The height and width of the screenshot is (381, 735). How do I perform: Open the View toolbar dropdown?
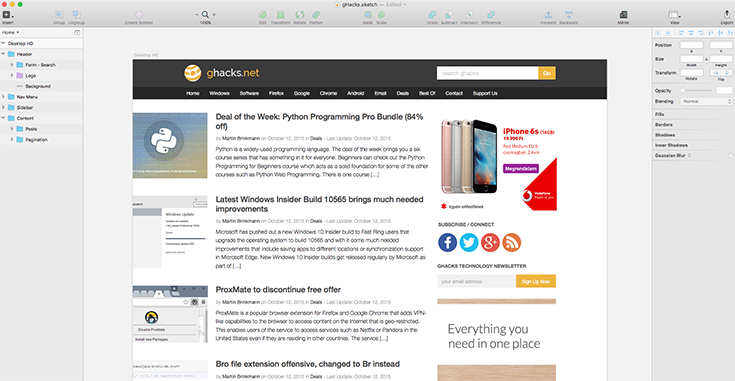(x=675, y=15)
